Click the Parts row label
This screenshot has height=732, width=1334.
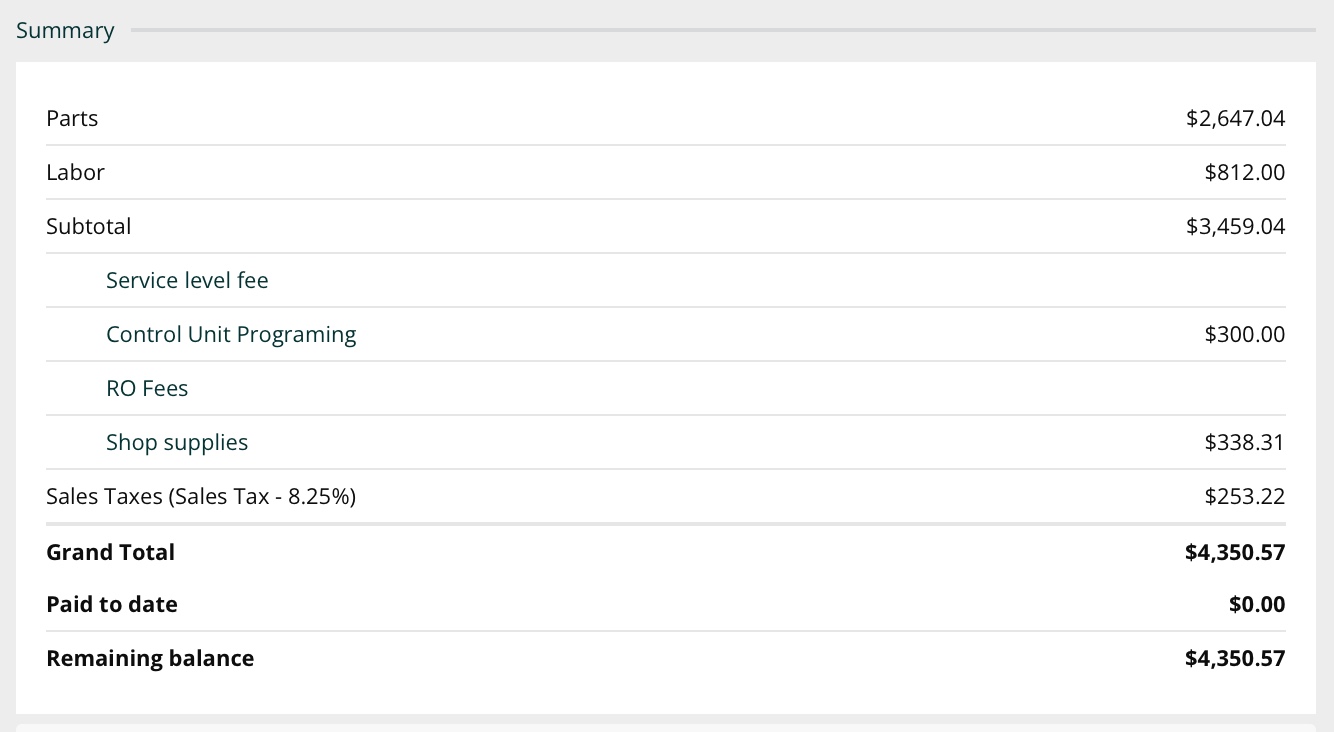tap(72, 119)
